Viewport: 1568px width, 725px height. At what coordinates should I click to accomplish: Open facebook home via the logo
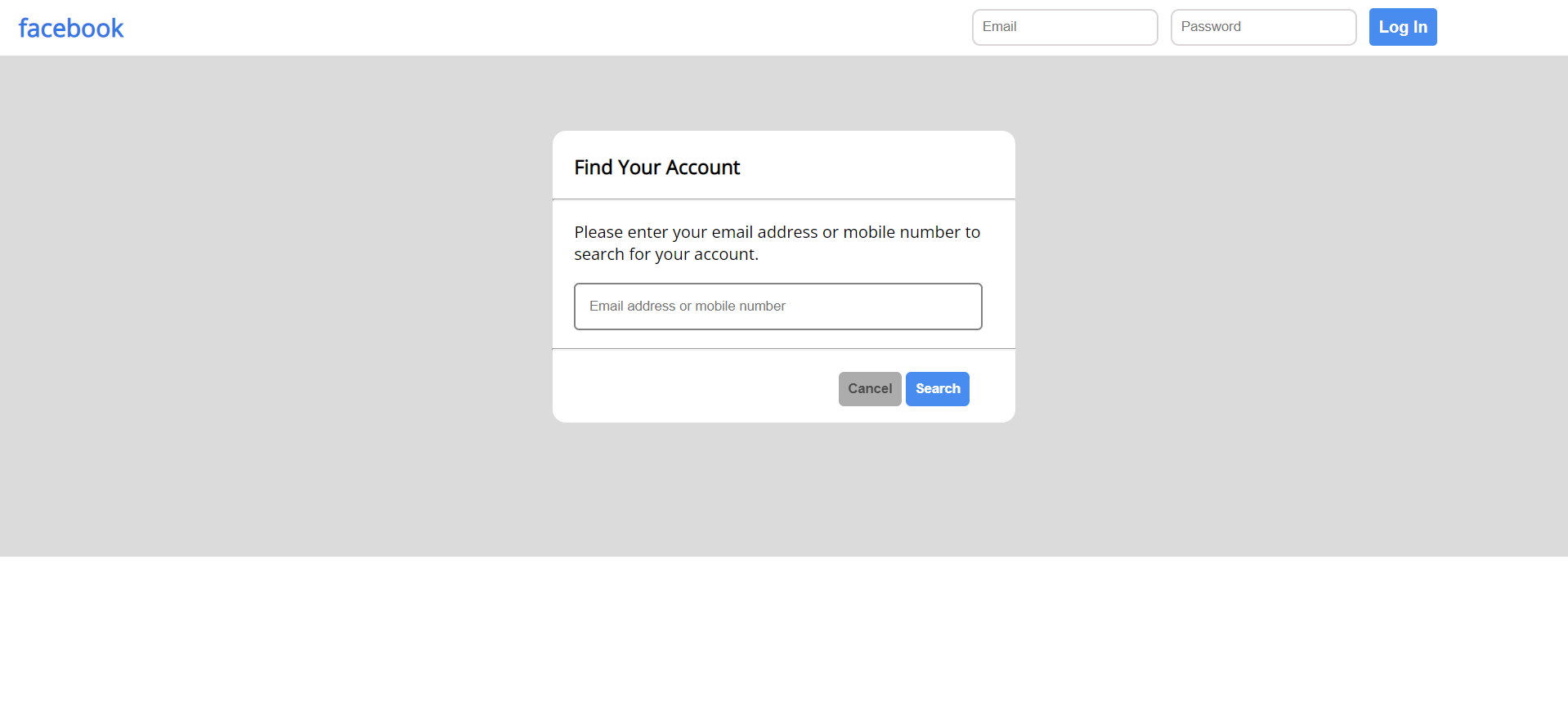coord(70,27)
